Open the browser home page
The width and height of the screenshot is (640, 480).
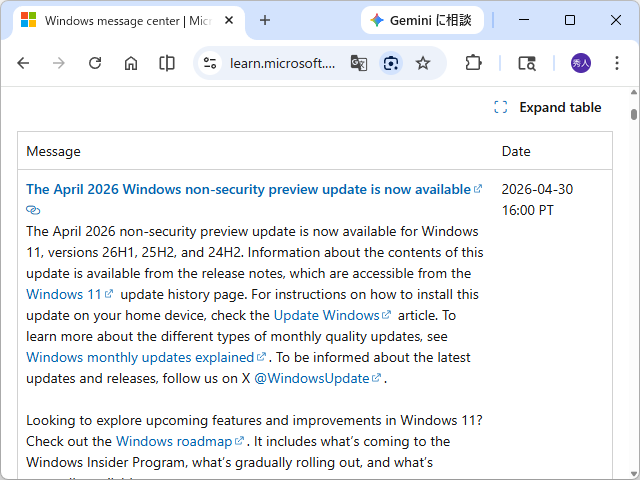tap(131, 63)
